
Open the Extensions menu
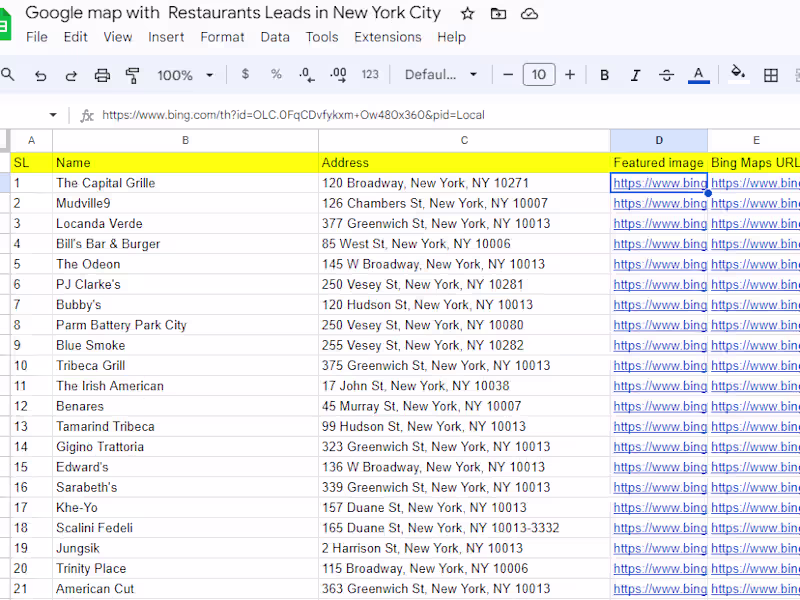pyautogui.click(x=388, y=37)
